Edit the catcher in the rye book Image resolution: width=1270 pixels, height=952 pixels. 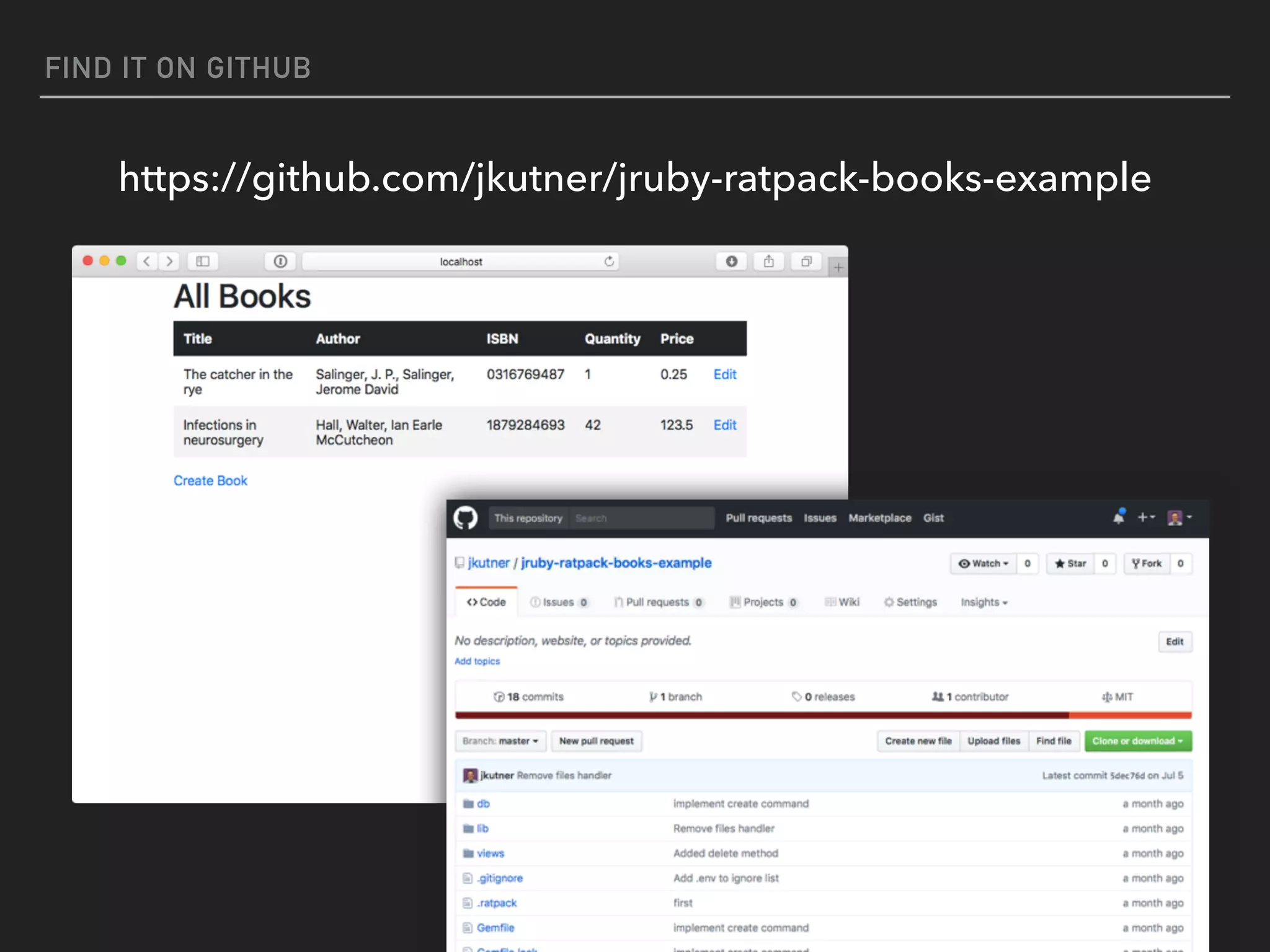point(724,374)
